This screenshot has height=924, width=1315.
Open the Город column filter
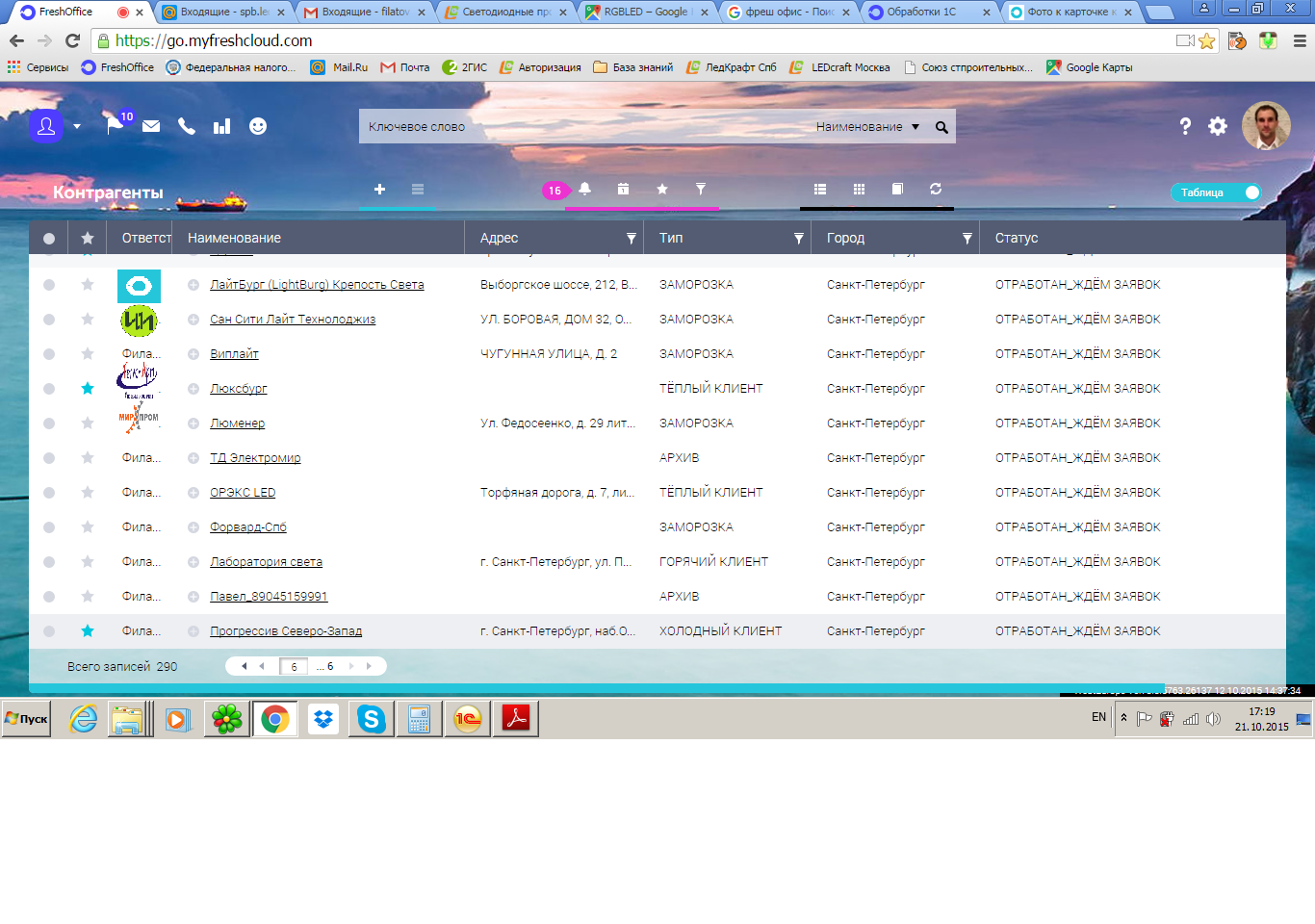pos(967,239)
